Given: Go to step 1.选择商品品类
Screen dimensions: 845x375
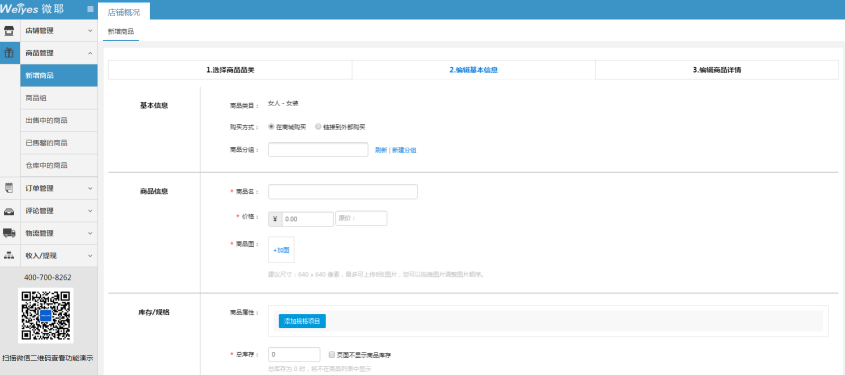Looking at the screenshot, I should point(230,70).
